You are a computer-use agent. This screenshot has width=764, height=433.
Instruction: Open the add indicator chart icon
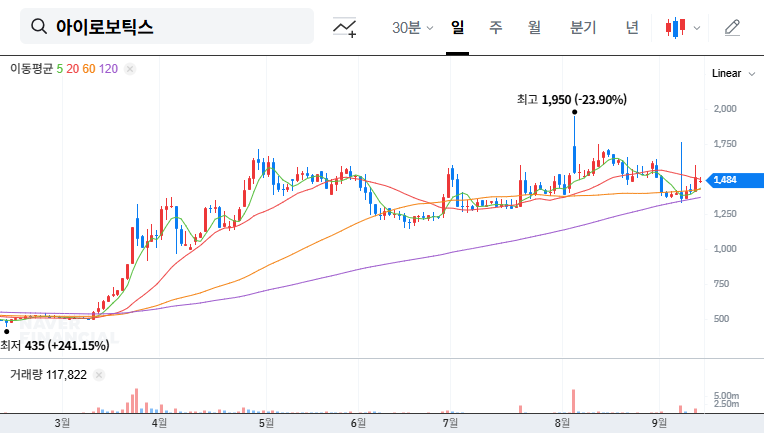345,27
